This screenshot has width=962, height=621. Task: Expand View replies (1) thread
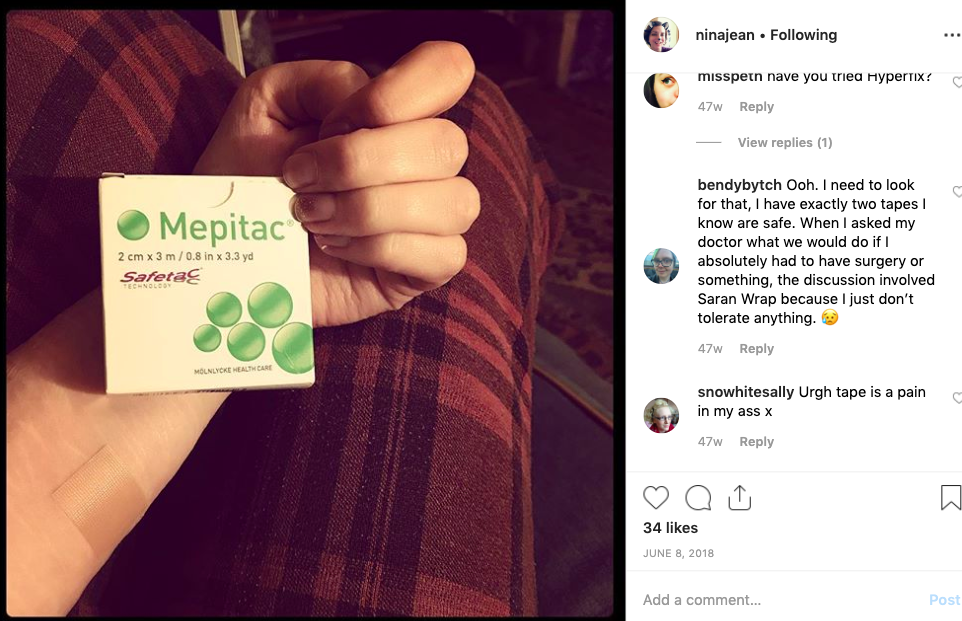point(785,142)
